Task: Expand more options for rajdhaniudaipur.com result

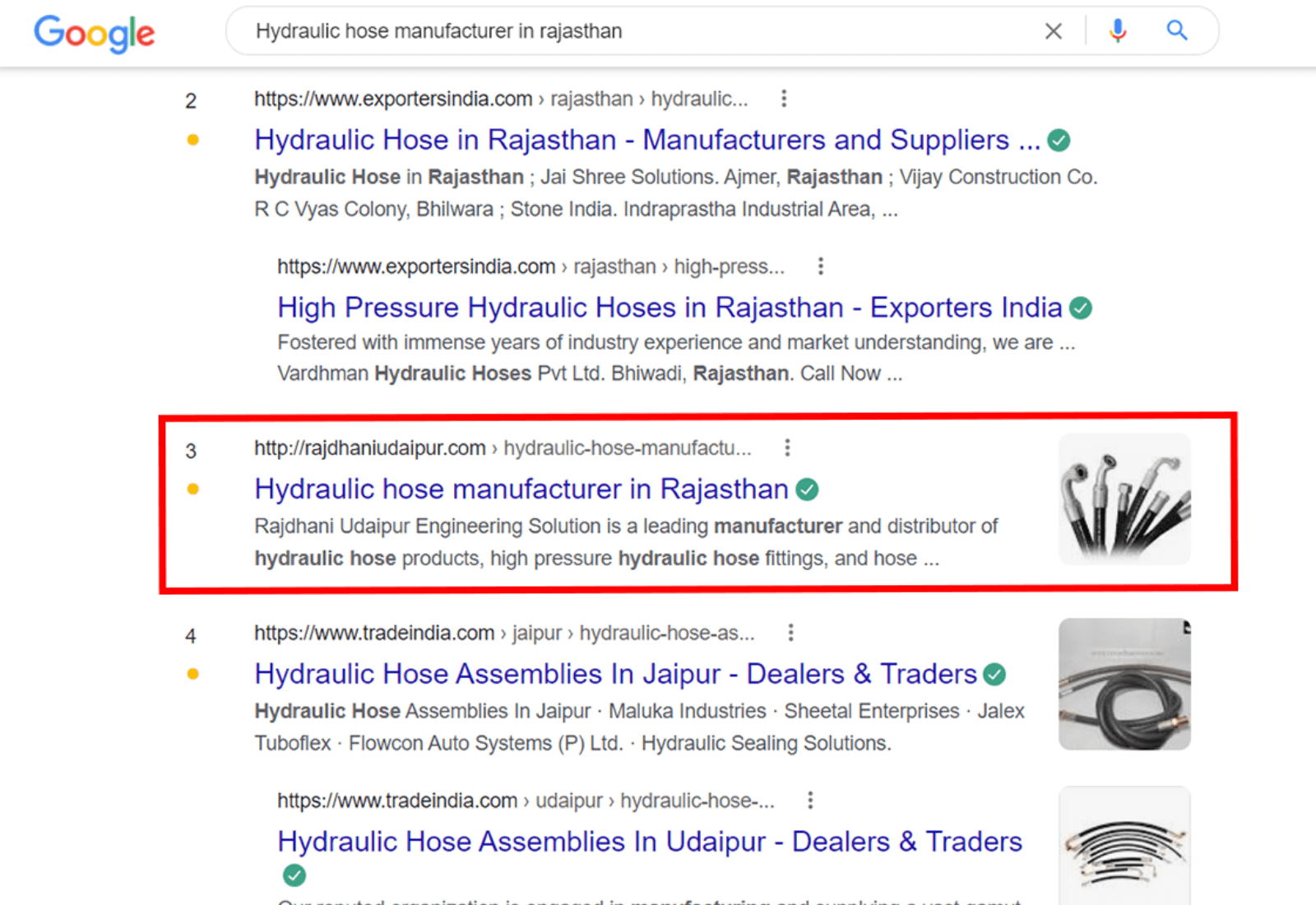Action: point(787,448)
